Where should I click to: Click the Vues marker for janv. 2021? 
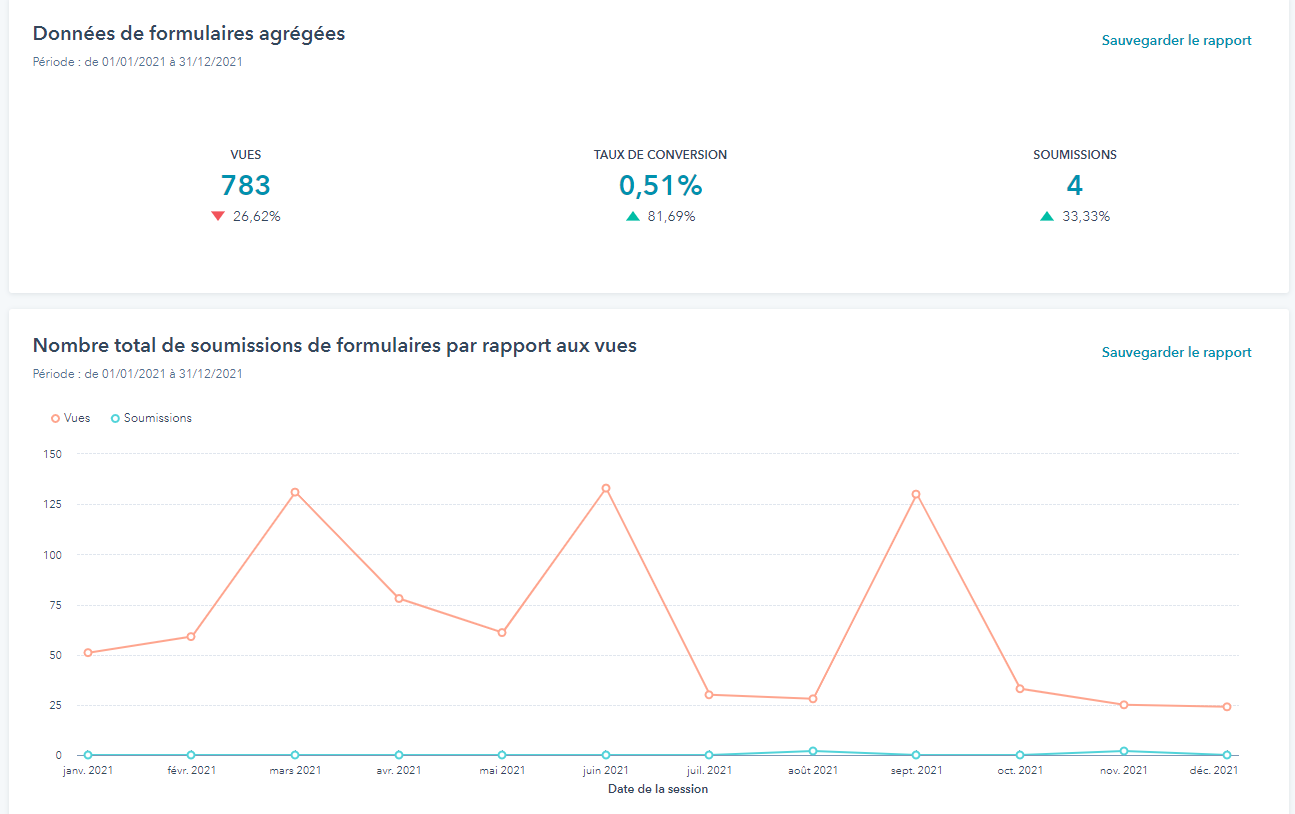(88, 653)
